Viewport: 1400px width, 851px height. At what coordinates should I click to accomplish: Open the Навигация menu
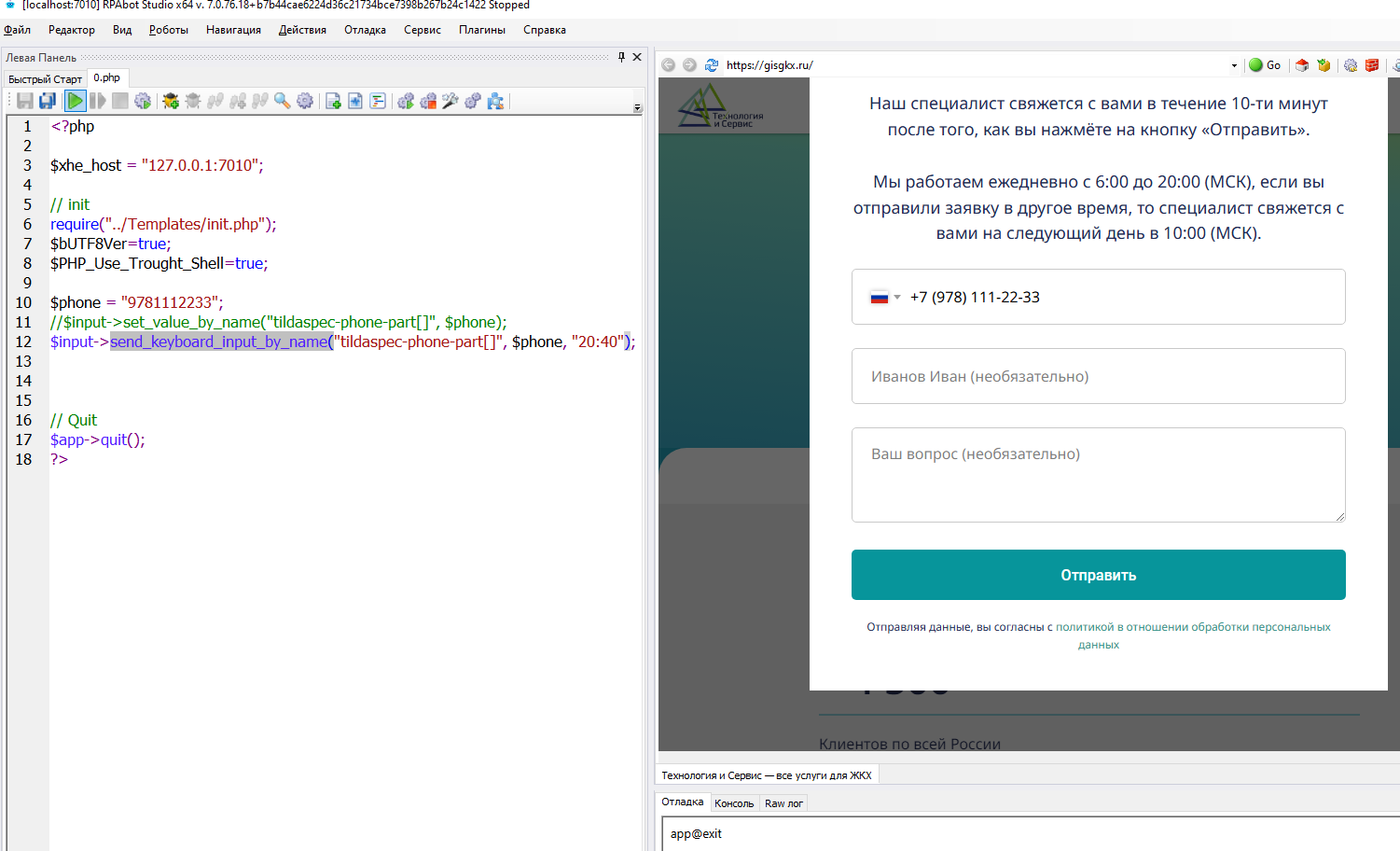(233, 30)
